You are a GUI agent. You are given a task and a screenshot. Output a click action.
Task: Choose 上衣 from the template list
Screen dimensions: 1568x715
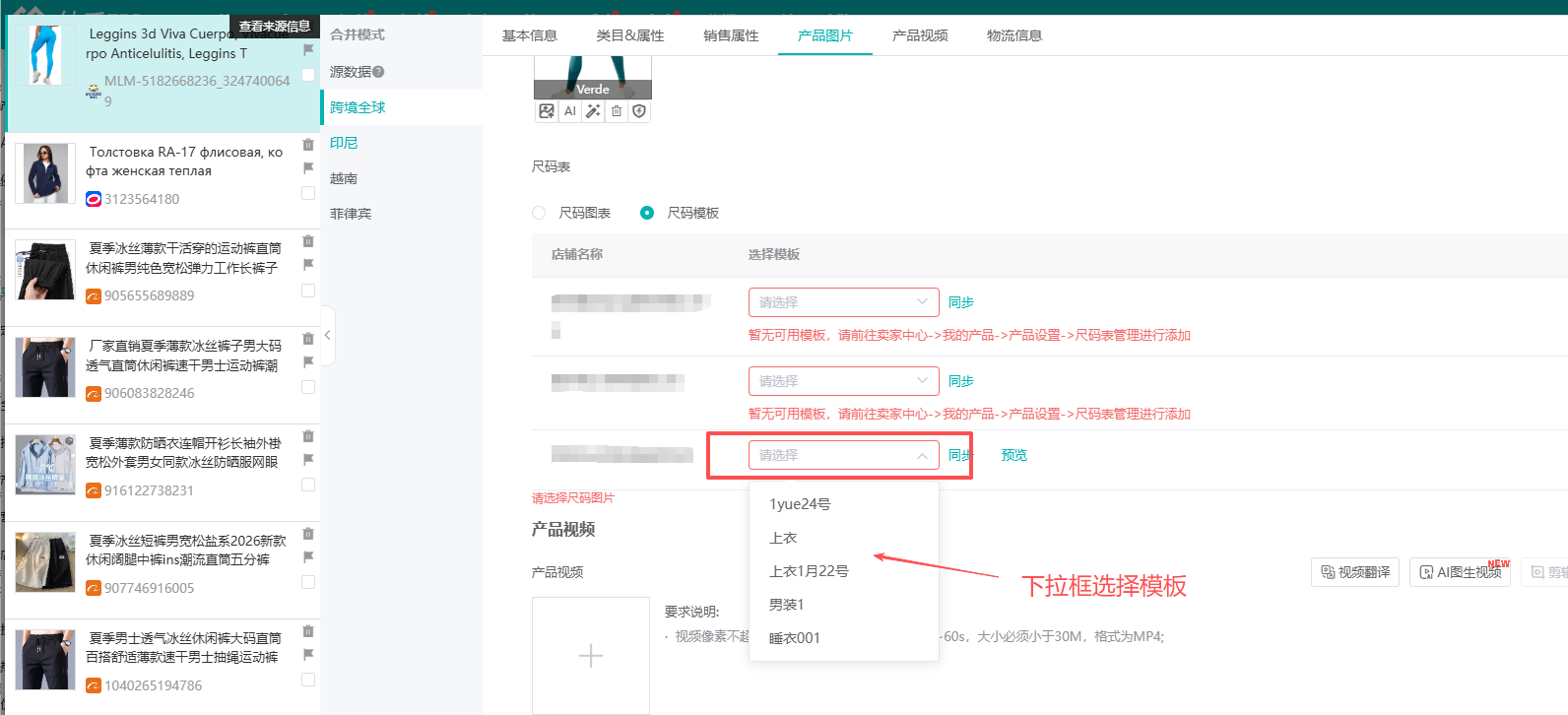pos(843,538)
